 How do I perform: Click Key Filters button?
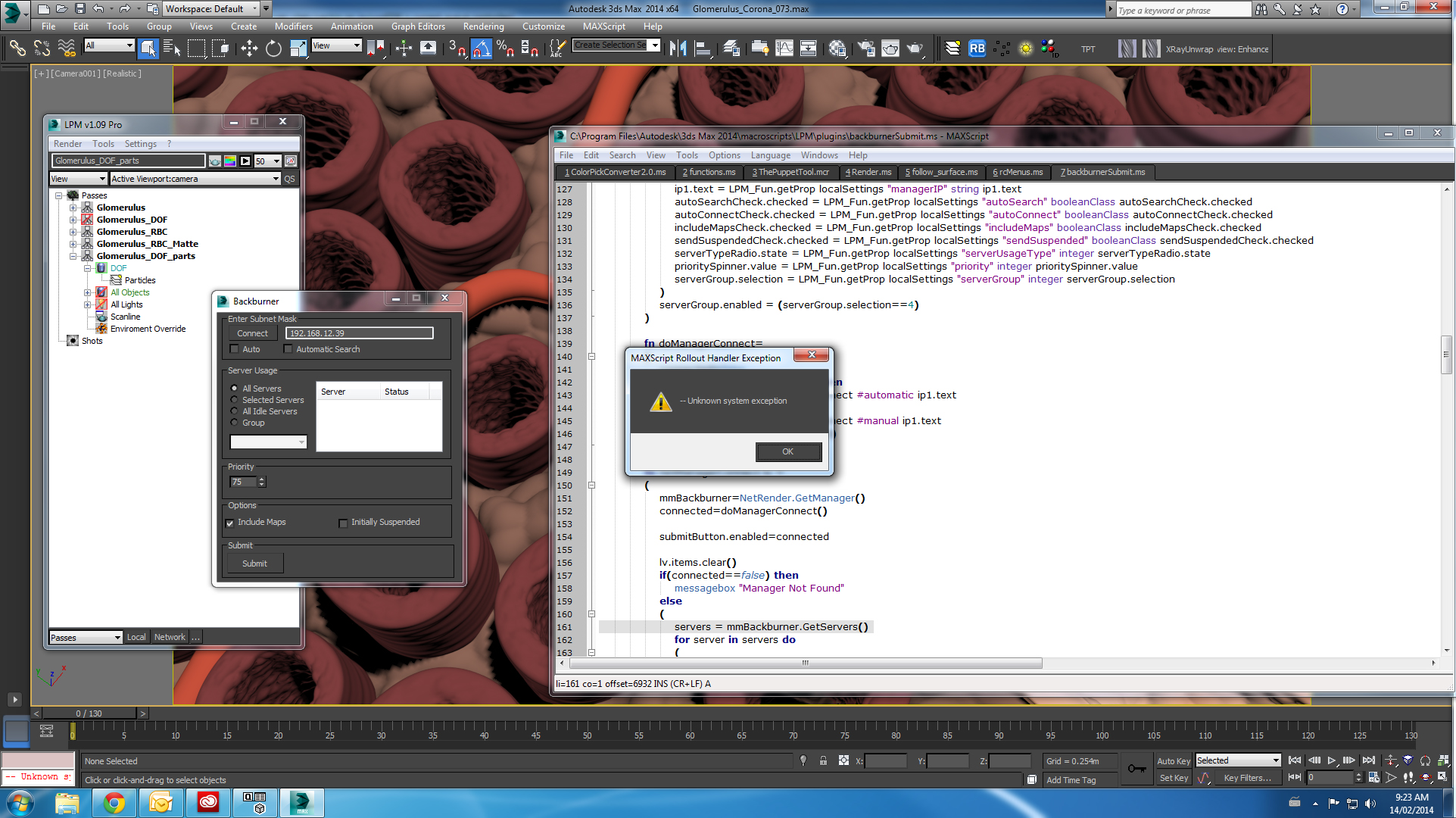1246,778
